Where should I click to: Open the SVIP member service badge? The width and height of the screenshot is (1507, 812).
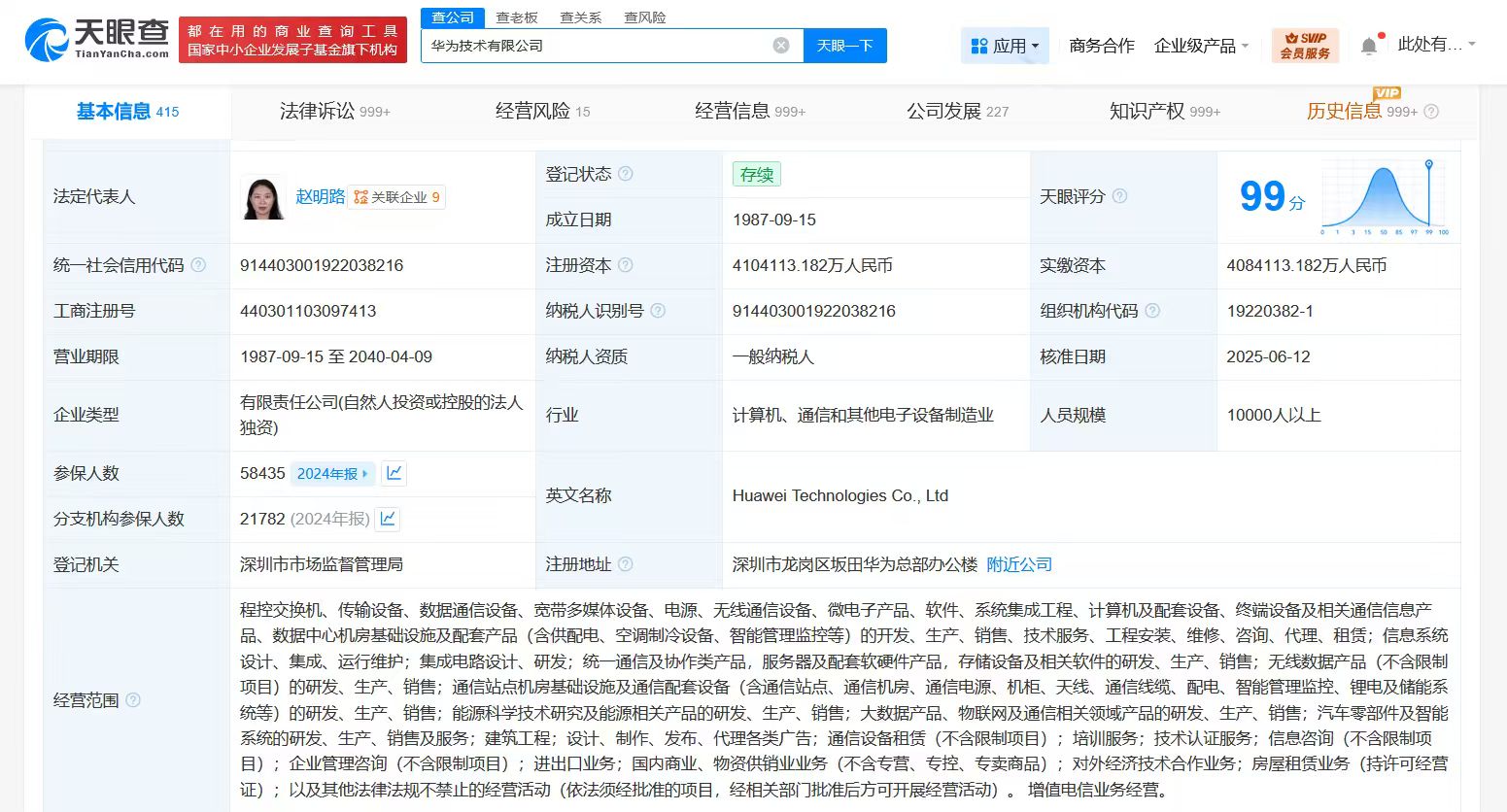click(x=1305, y=46)
